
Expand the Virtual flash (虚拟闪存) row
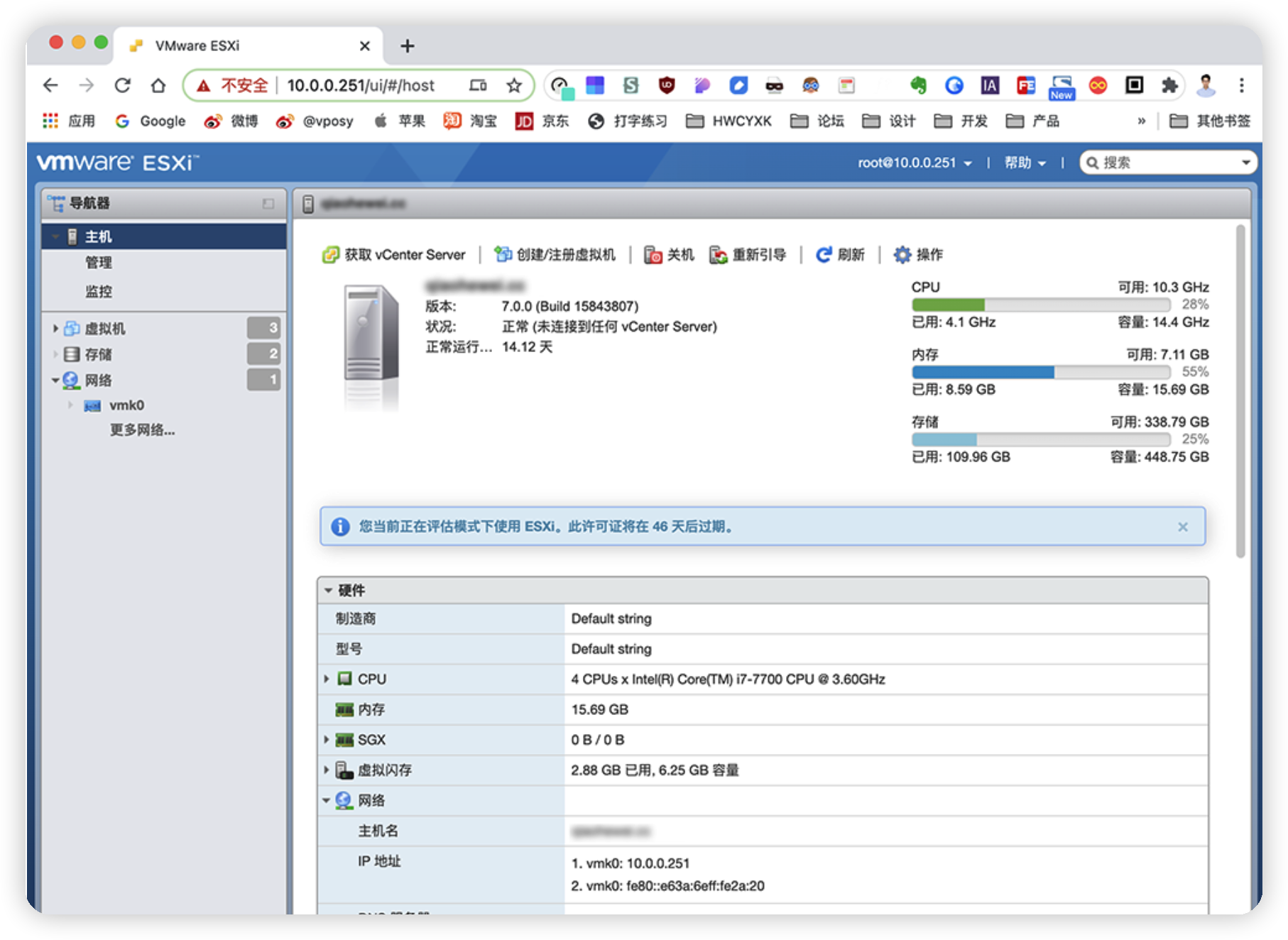point(327,770)
